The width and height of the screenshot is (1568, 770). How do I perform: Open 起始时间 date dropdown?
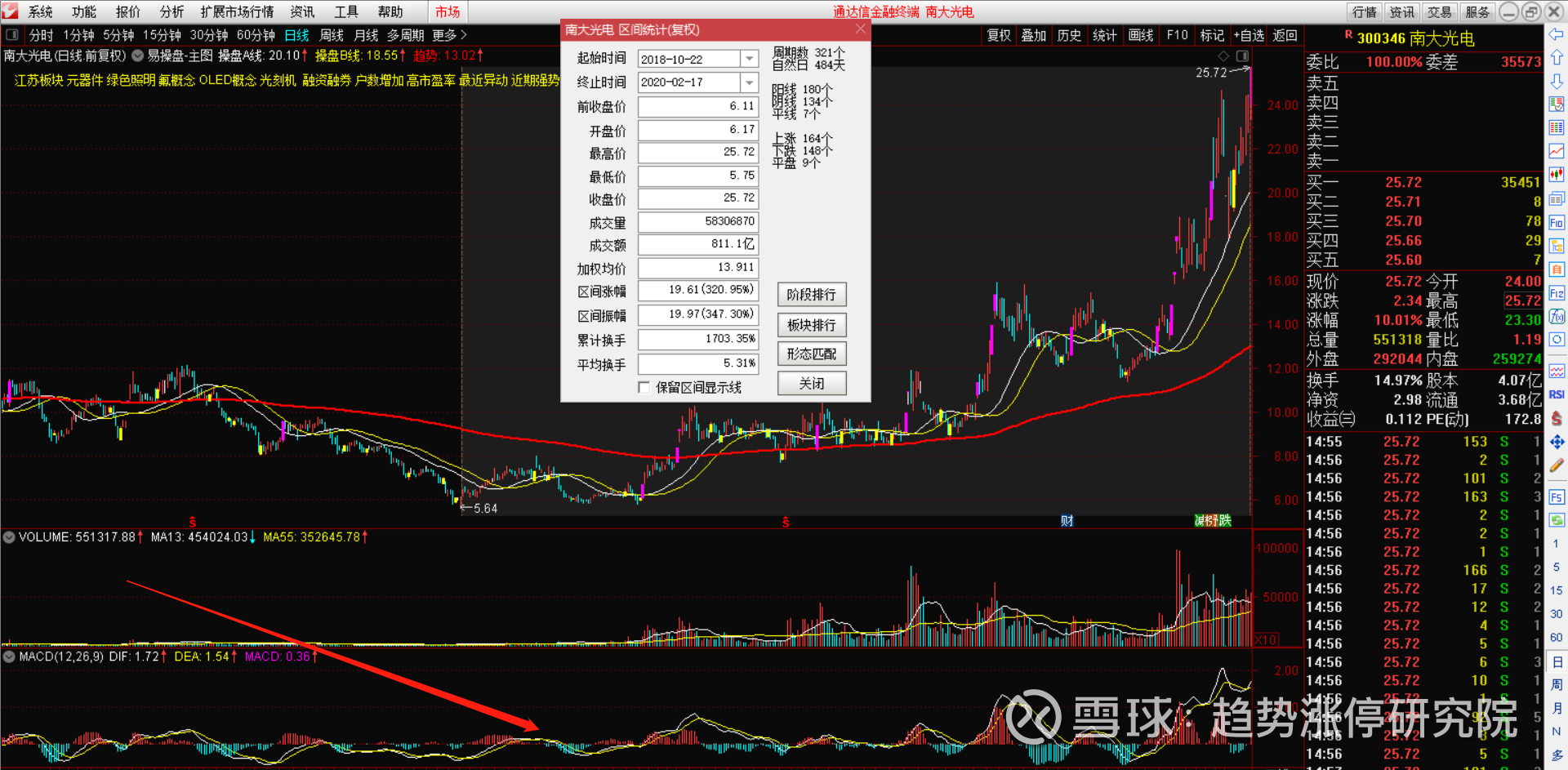pos(749,59)
